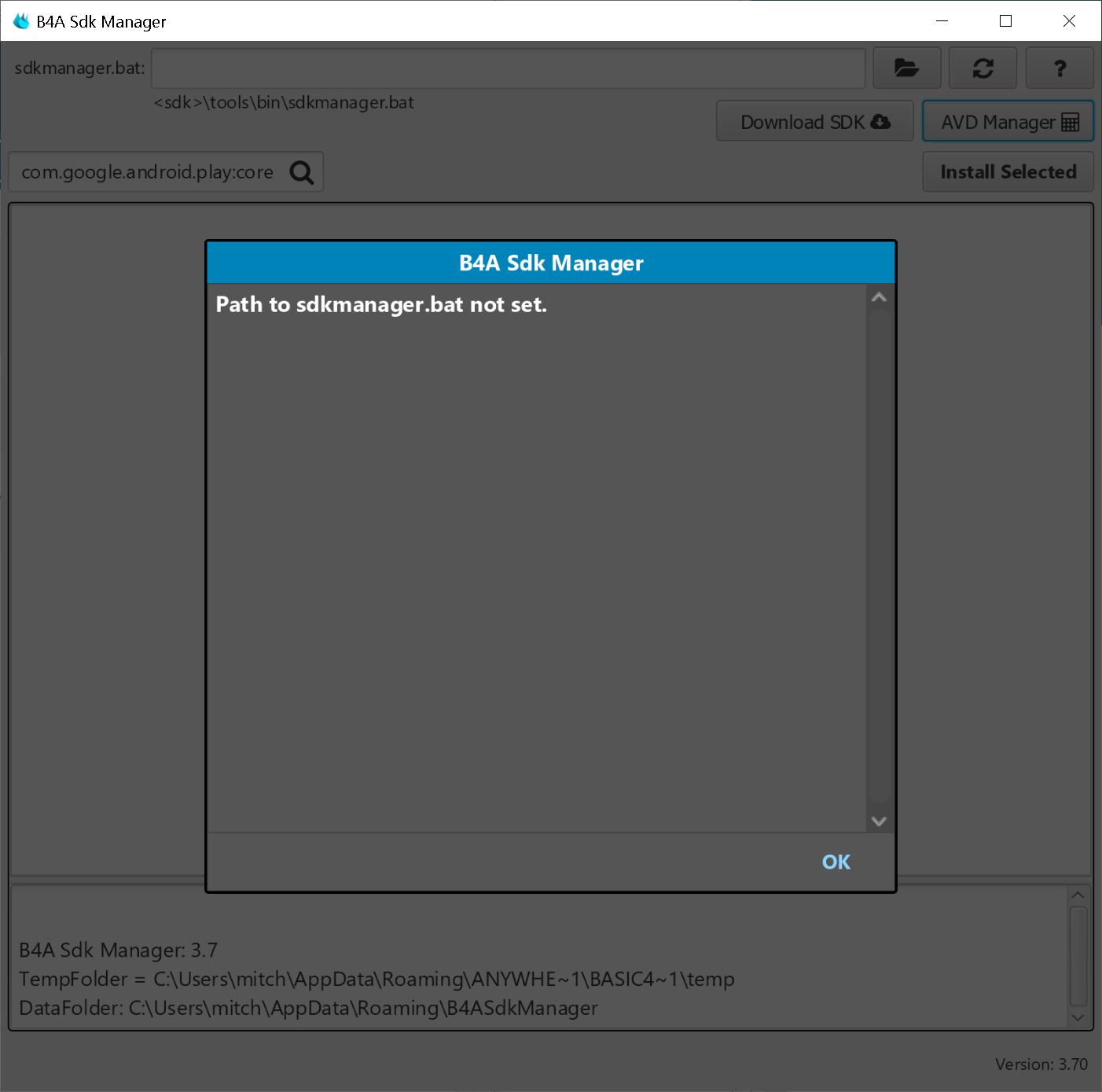Click the Download SDK button

click(815, 122)
